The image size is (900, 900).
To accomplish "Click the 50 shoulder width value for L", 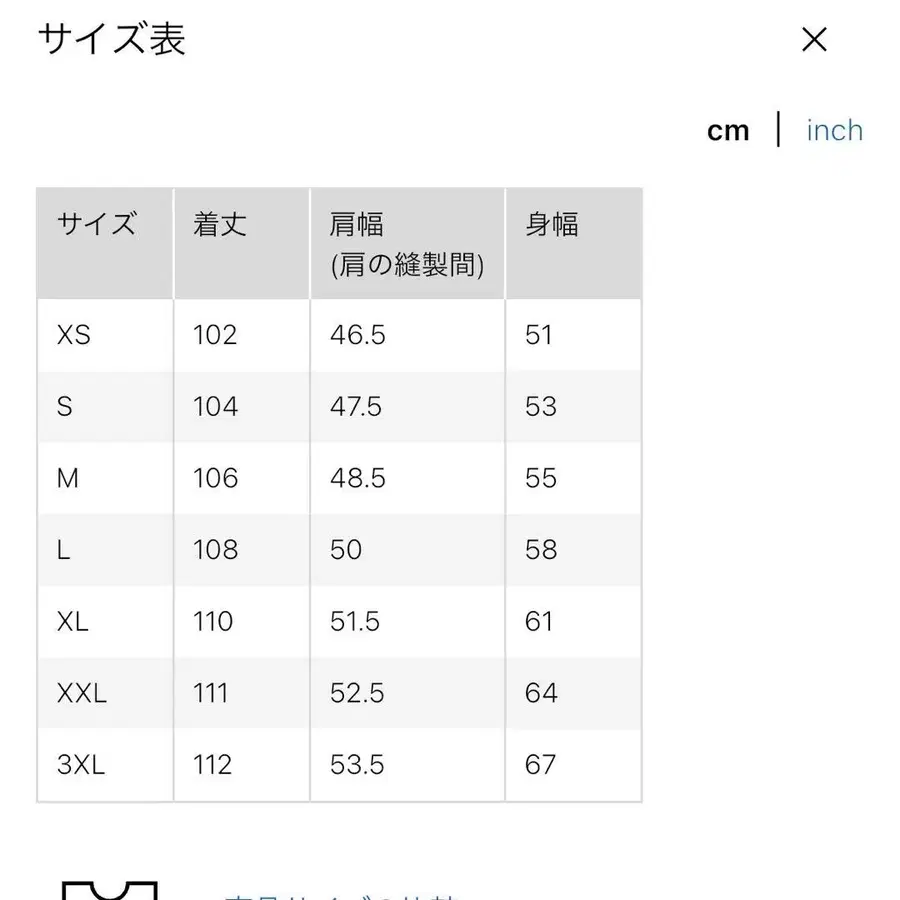I will tap(343, 550).
